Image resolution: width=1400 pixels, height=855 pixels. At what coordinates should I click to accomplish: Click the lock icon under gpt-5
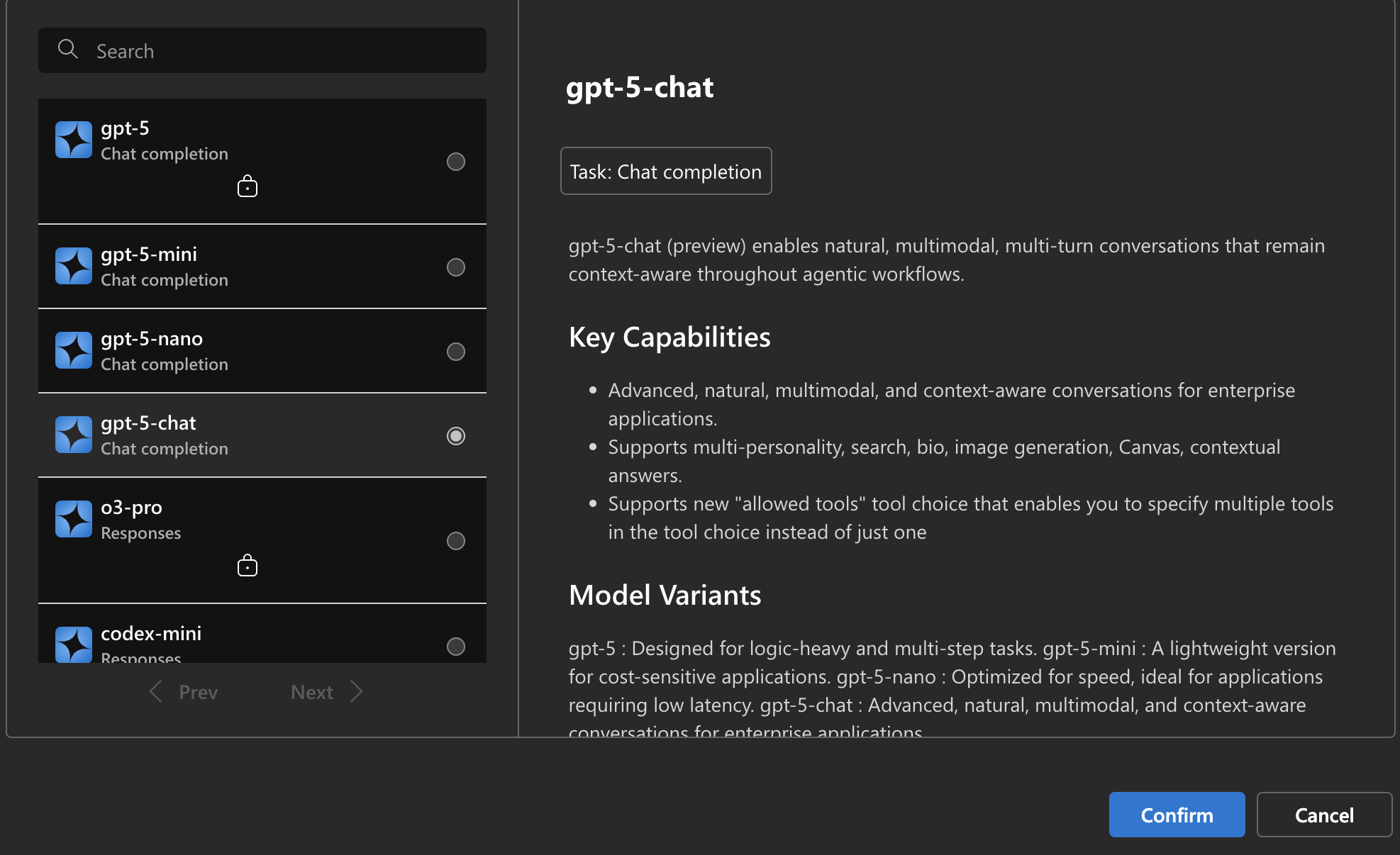point(247,186)
